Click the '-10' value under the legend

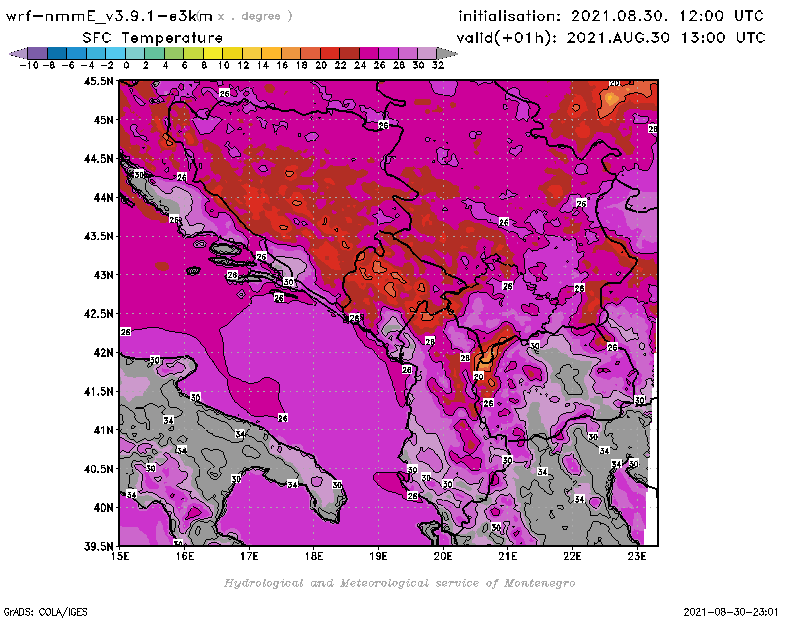coord(29,65)
